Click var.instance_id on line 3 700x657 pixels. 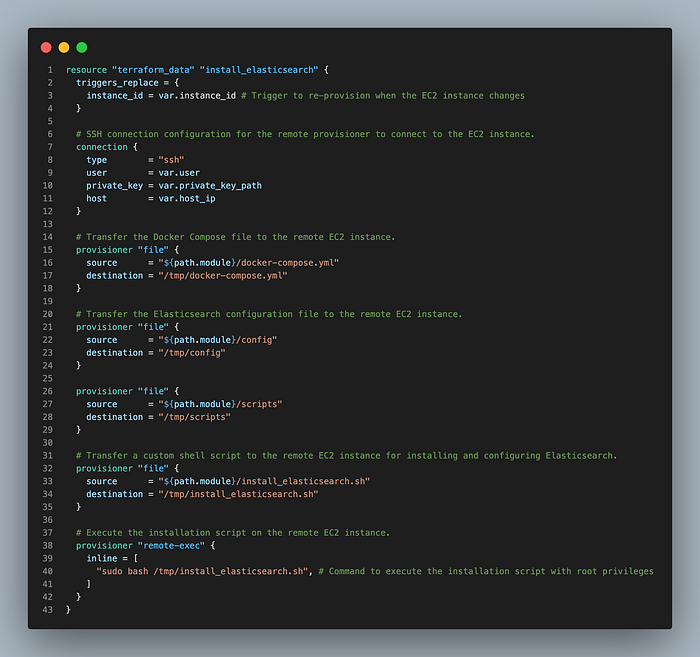tap(197, 96)
